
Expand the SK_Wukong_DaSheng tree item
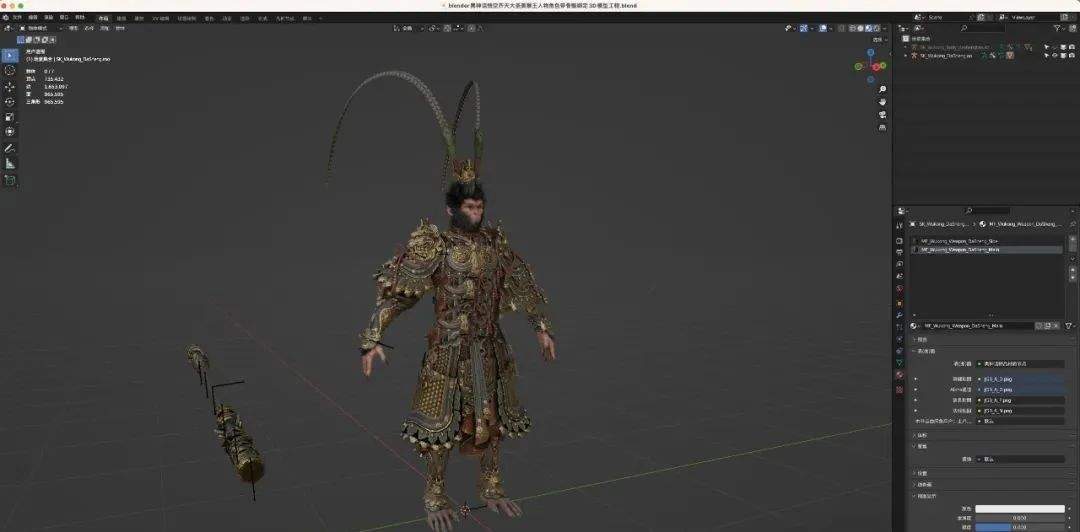(906, 55)
